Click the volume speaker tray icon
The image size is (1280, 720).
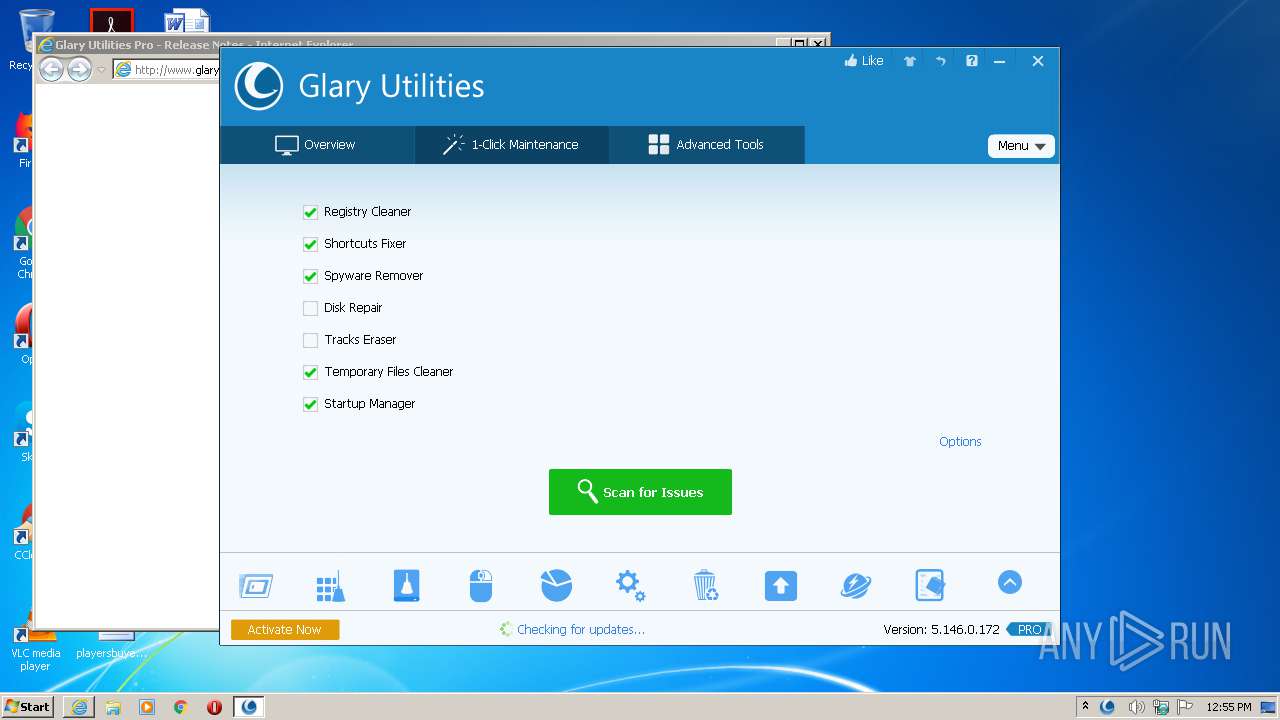coord(1135,707)
